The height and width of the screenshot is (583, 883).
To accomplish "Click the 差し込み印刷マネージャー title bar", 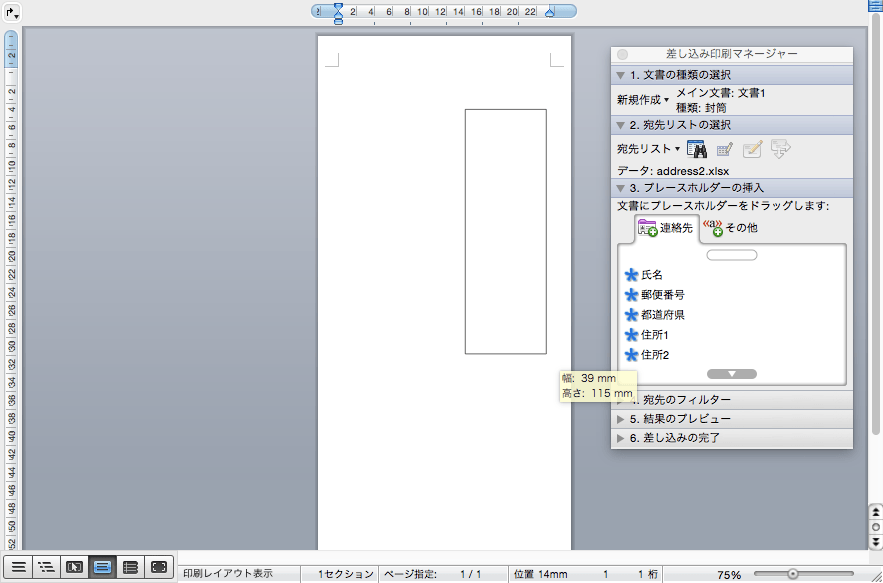I will (732, 54).
